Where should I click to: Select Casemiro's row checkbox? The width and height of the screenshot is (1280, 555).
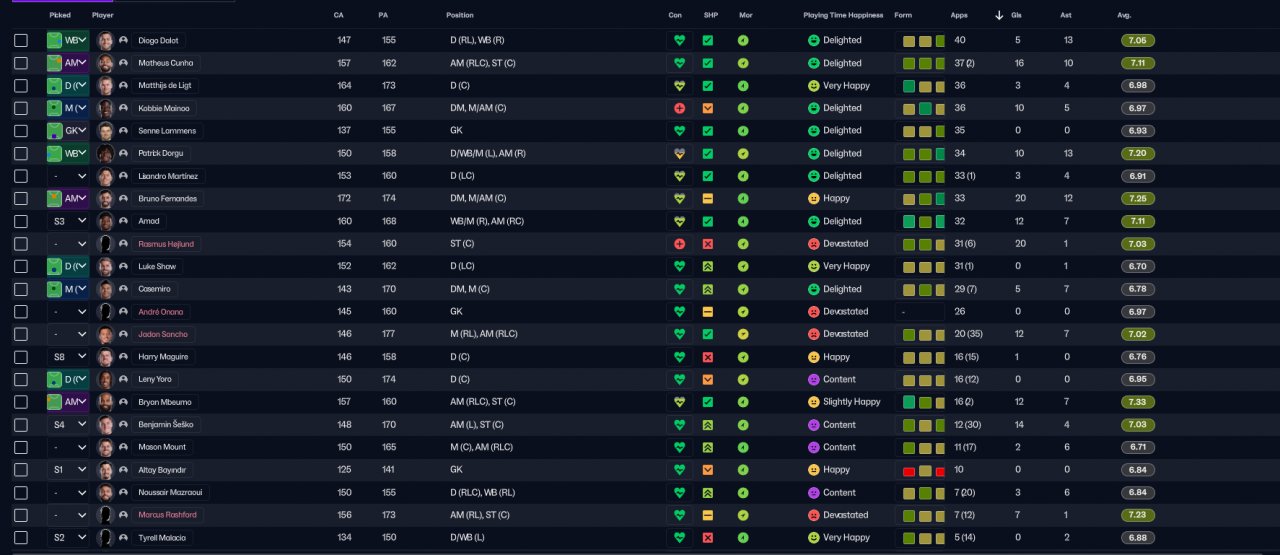tap(21, 289)
